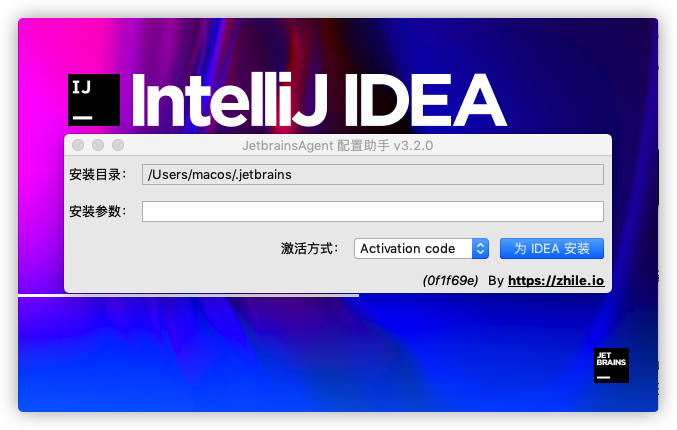The height and width of the screenshot is (430, 677).
Task: Close the JetbrainsAgent helper window
Action: click(x=78, y=146)
